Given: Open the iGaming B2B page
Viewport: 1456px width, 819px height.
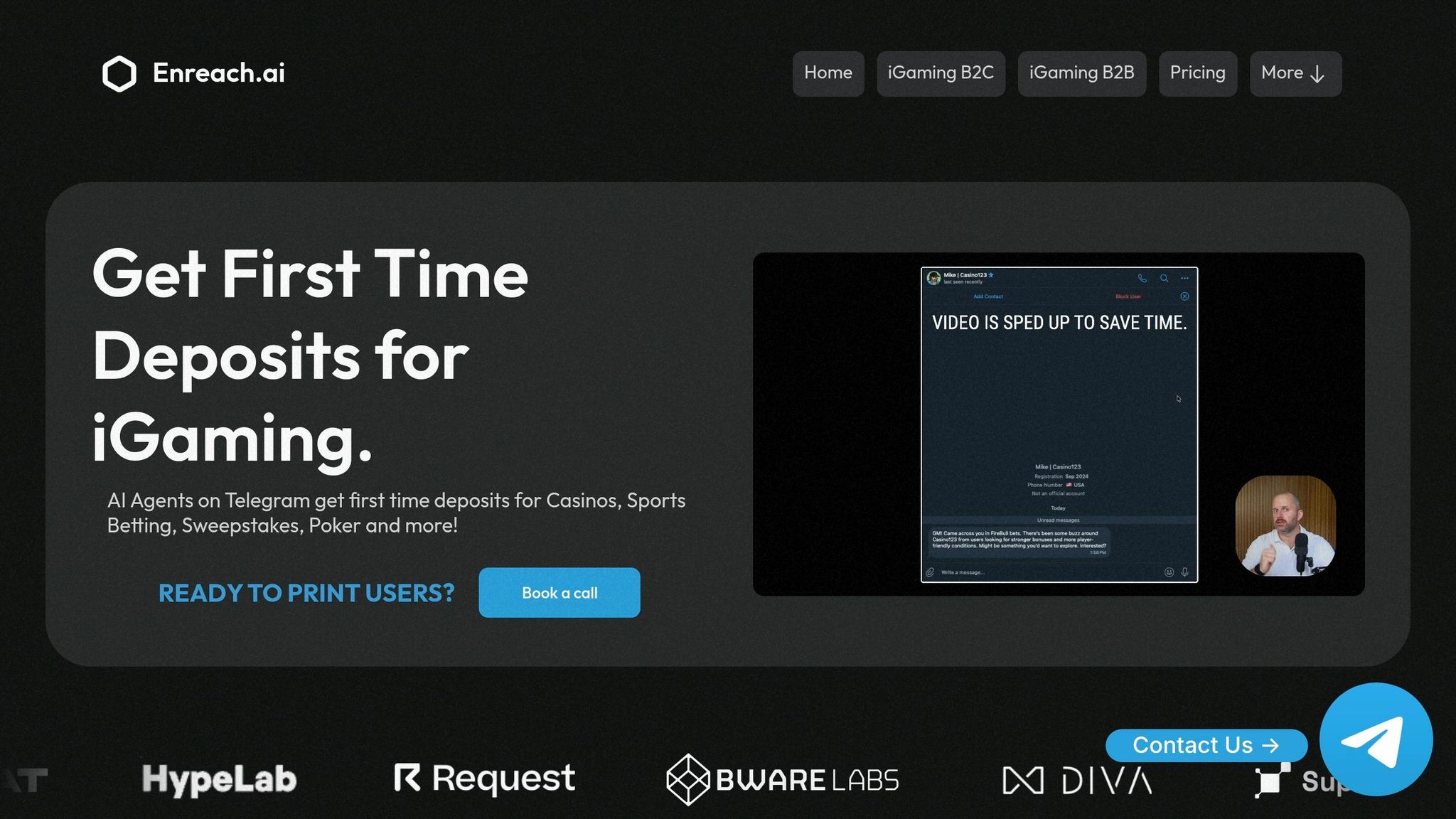Looking at the screenshot, I should pos(1081,73).
